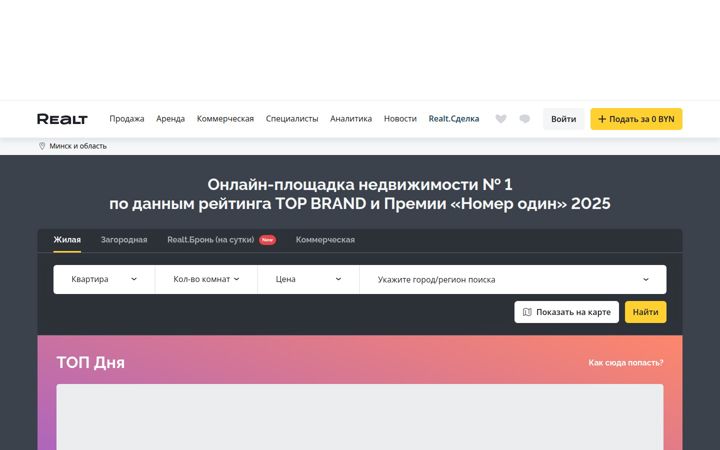Viewport: 720px width, 450px height.
Task: Click the map icon in Показать на карте
Action: pyautogui.click(x=527, y=312)
